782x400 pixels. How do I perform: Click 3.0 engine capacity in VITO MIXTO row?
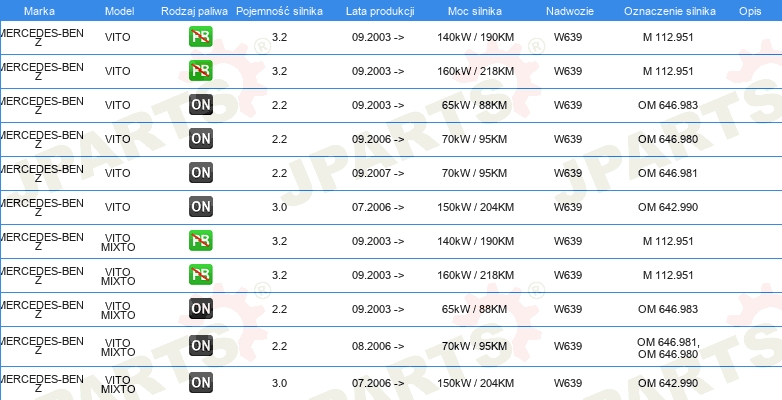coord(279,384)
